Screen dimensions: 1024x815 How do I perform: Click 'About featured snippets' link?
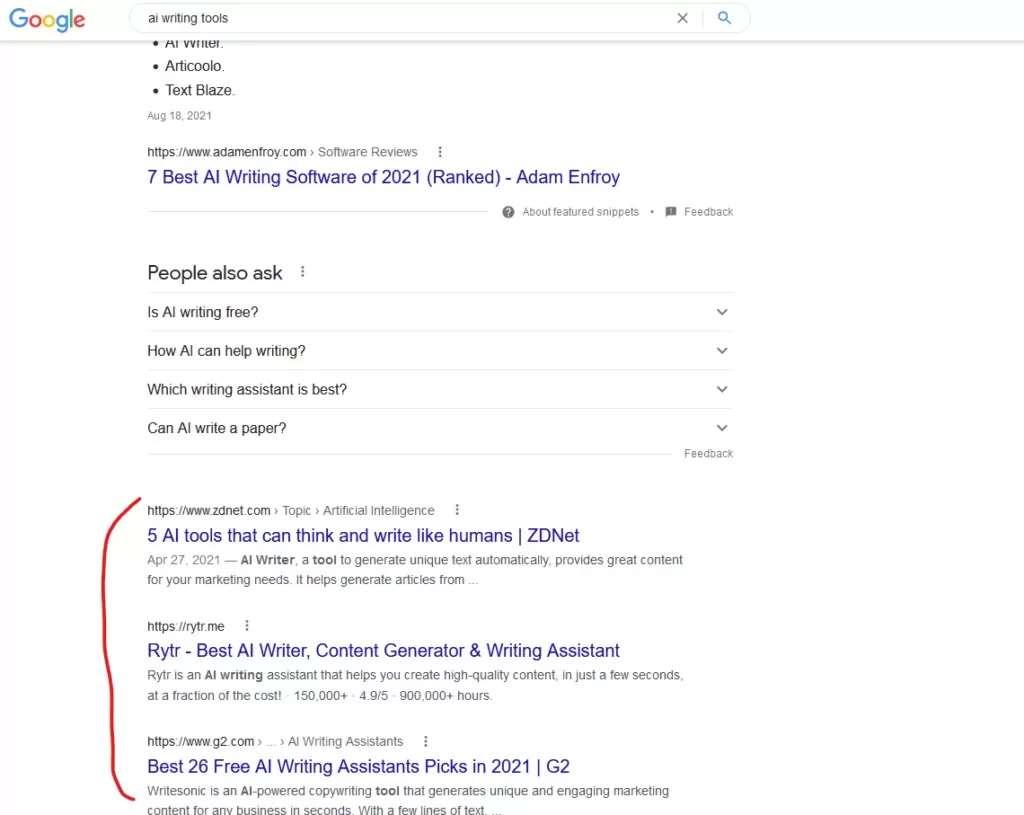click(x=581, y=212)
